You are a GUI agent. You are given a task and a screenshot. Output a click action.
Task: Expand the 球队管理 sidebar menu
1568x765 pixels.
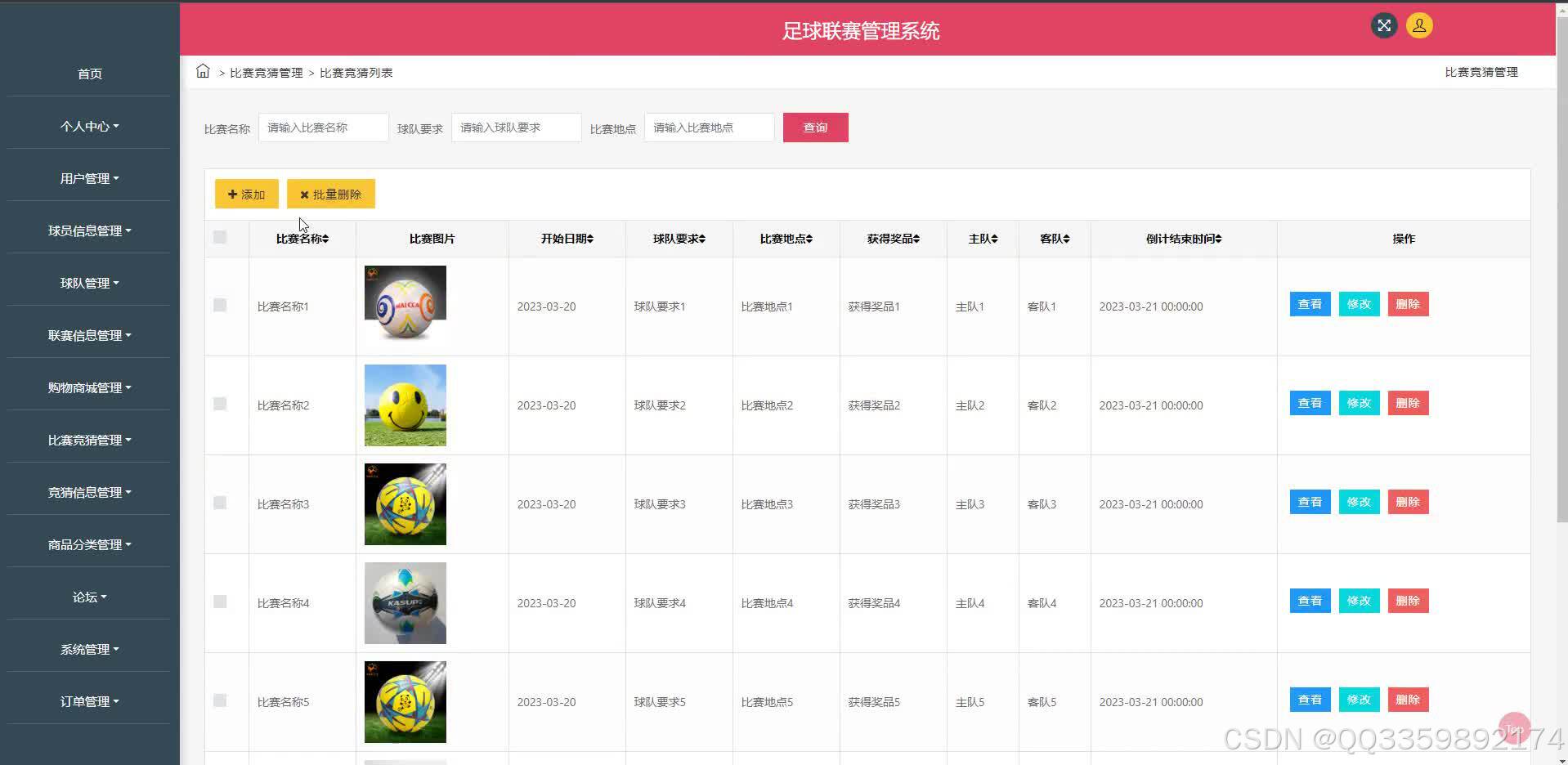pyautogui.click(x=89, y=283)
